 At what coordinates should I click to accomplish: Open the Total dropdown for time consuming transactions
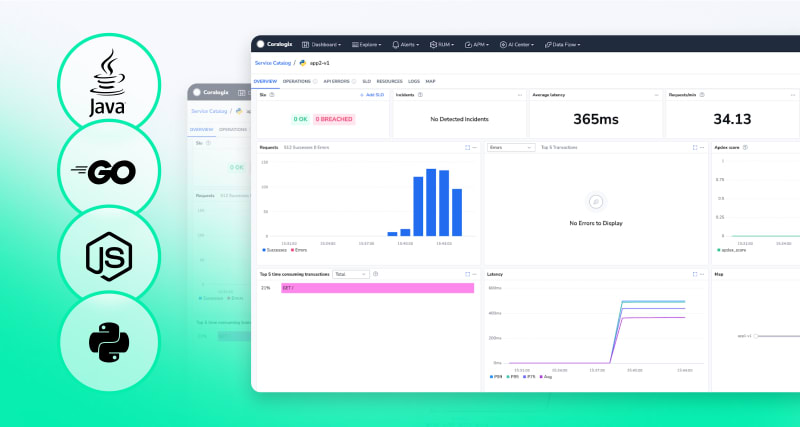click(x=350, y=273)
